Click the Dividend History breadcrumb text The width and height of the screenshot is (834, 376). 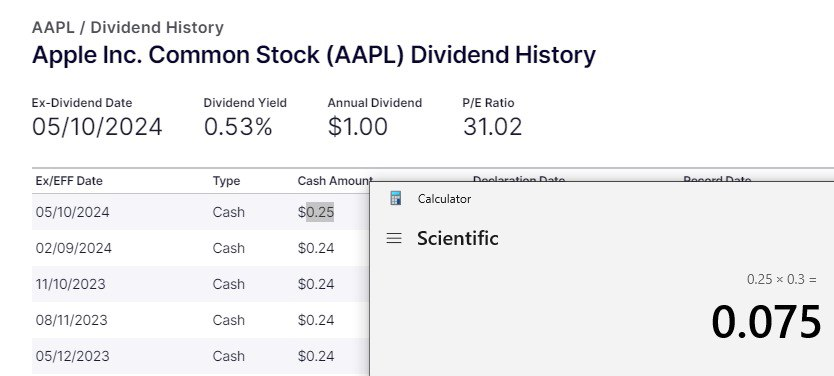click(157, 28)
